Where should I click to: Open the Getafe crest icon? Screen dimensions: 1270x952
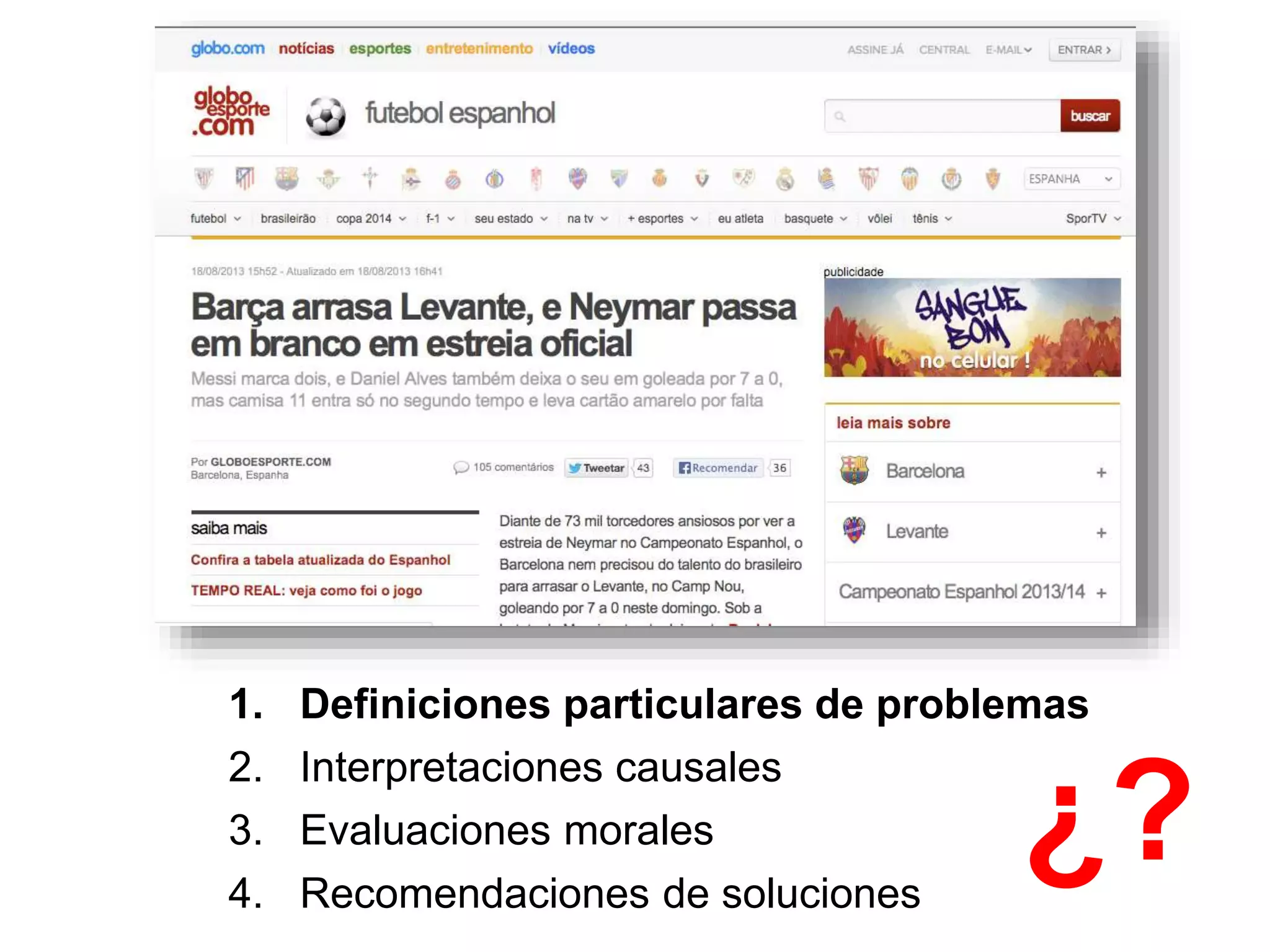[494, 179]
